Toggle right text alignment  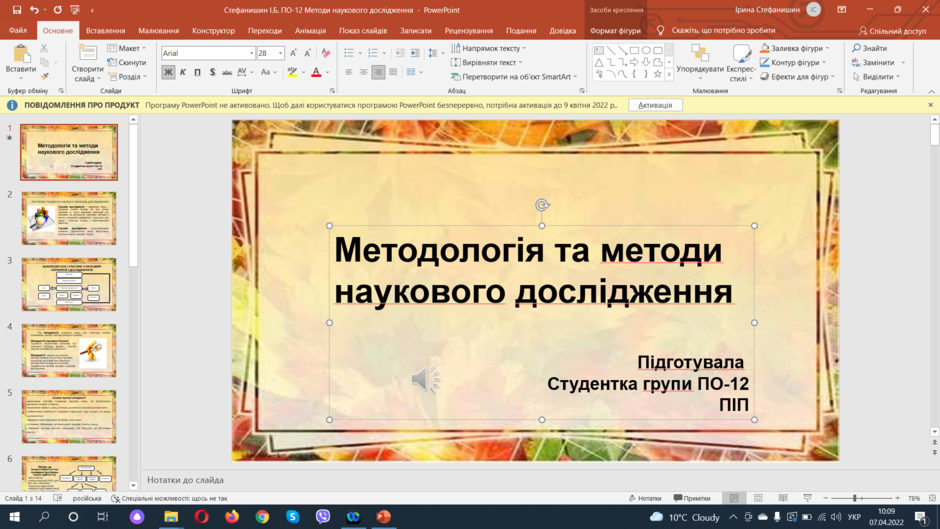click(378, 72)
